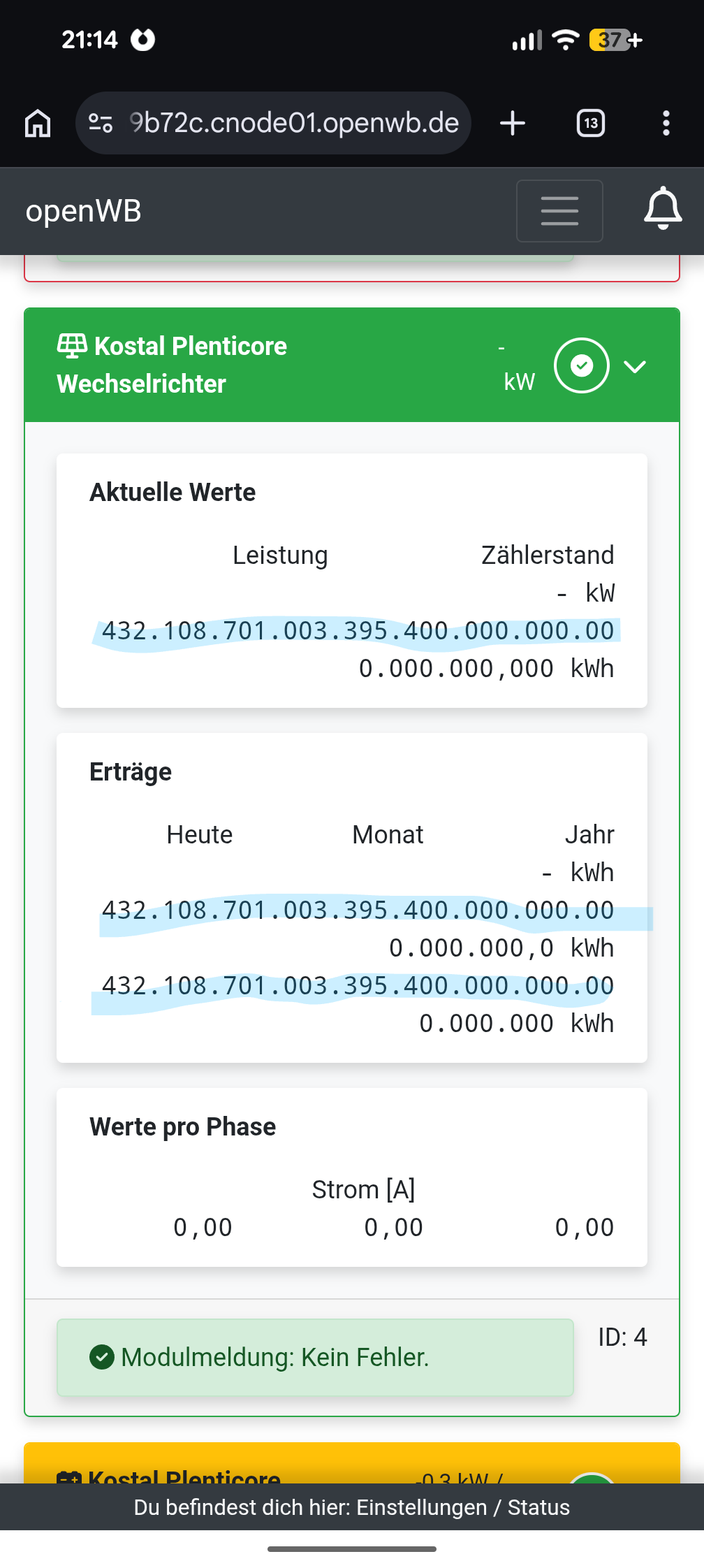This screenshot has height=1568, width=704.
Task: Click the Erträge card heading
Action: click(131, 772)
